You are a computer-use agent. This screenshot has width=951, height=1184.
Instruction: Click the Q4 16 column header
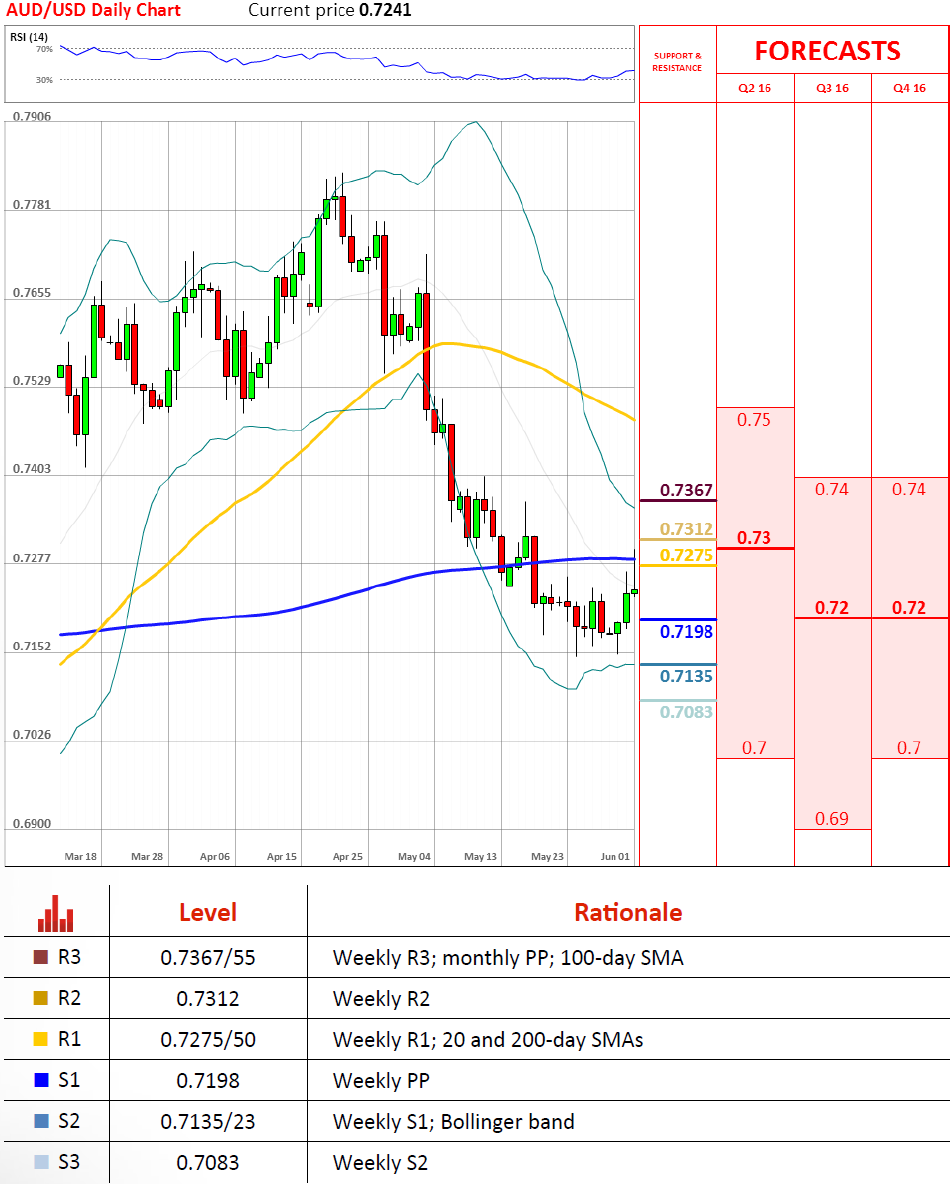(909, 88)
